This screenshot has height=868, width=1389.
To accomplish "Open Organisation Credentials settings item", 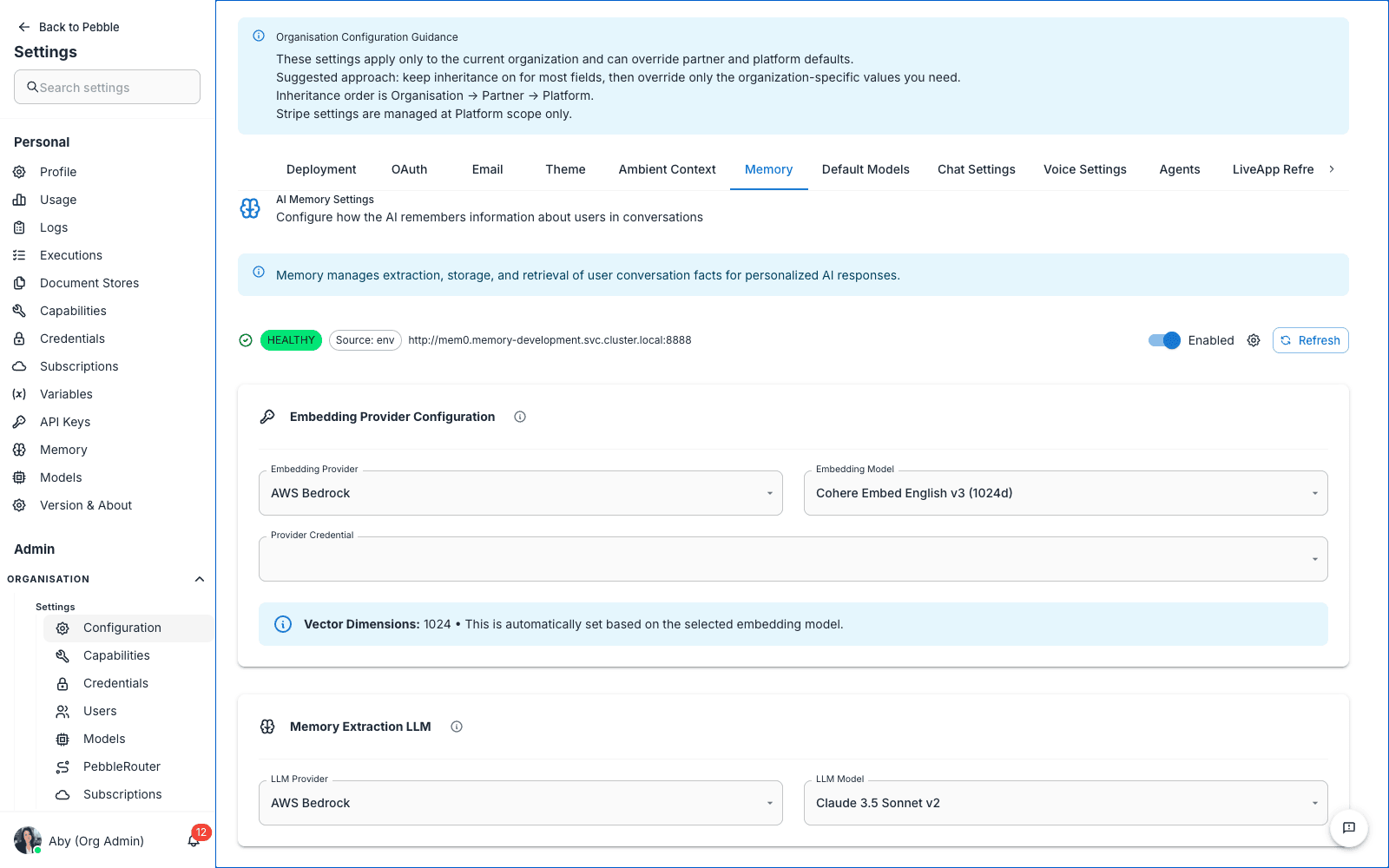I will click(x=128, y=683).
